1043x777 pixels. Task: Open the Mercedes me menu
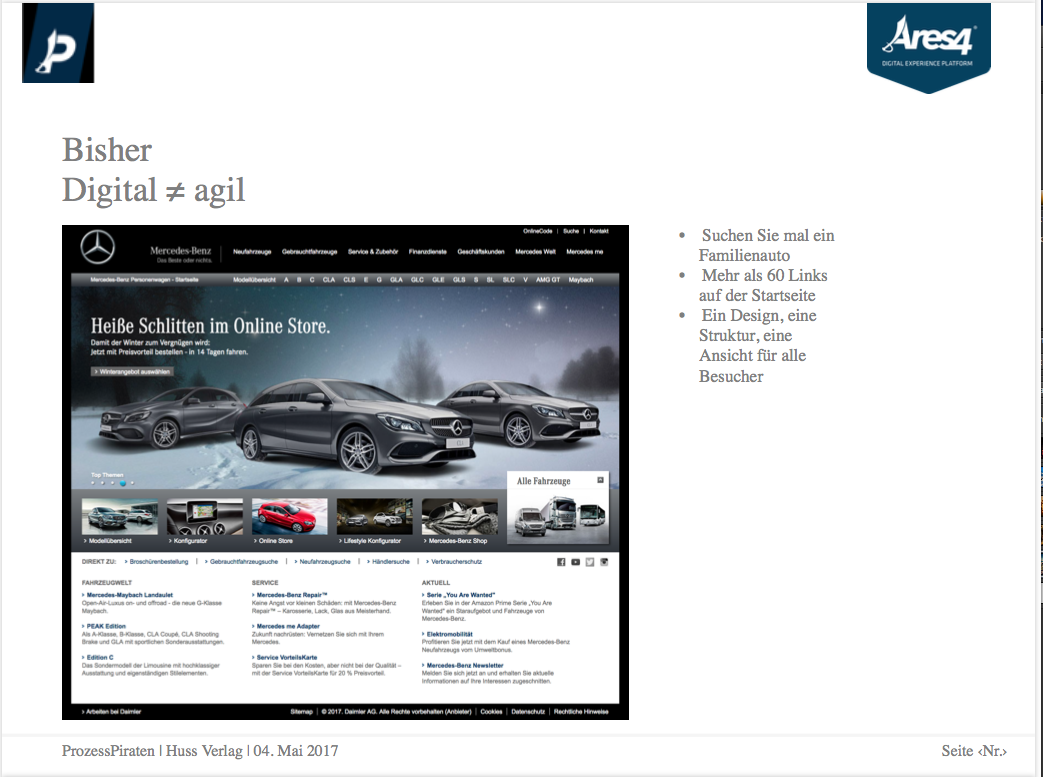click(x=585, y=251)
